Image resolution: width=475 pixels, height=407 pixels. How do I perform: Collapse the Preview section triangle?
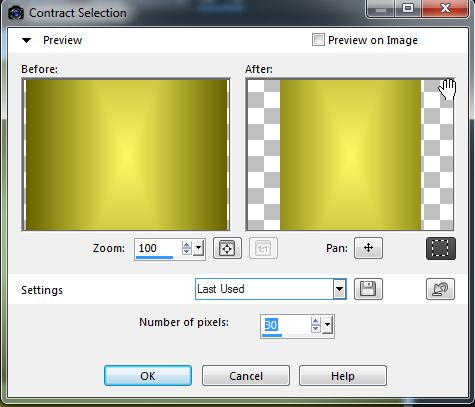[26, 41]
